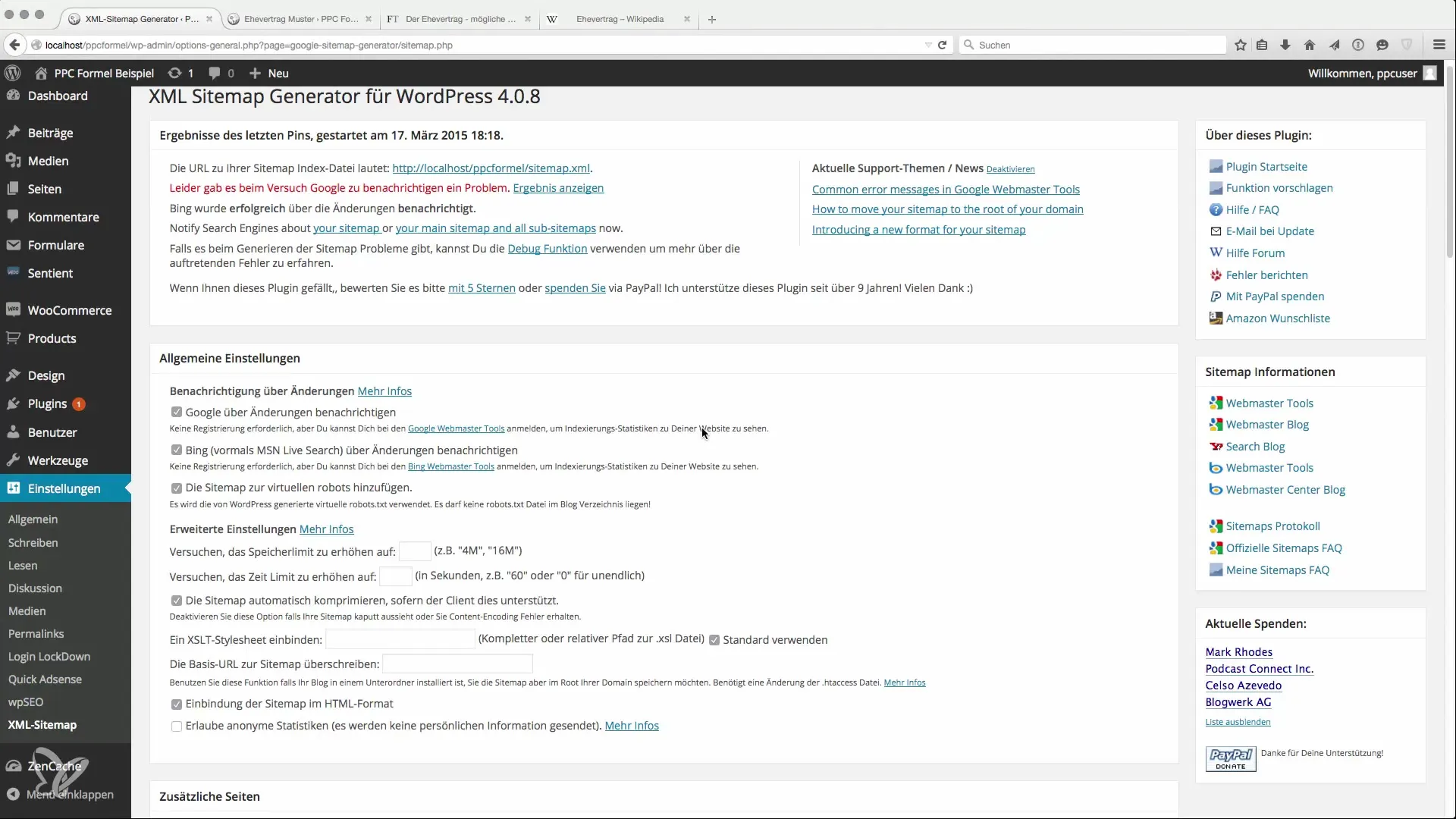Viewport: 1456px width, 819px height.
Task: Click the browser home toolbar icon
Action: click(1310, 45)
